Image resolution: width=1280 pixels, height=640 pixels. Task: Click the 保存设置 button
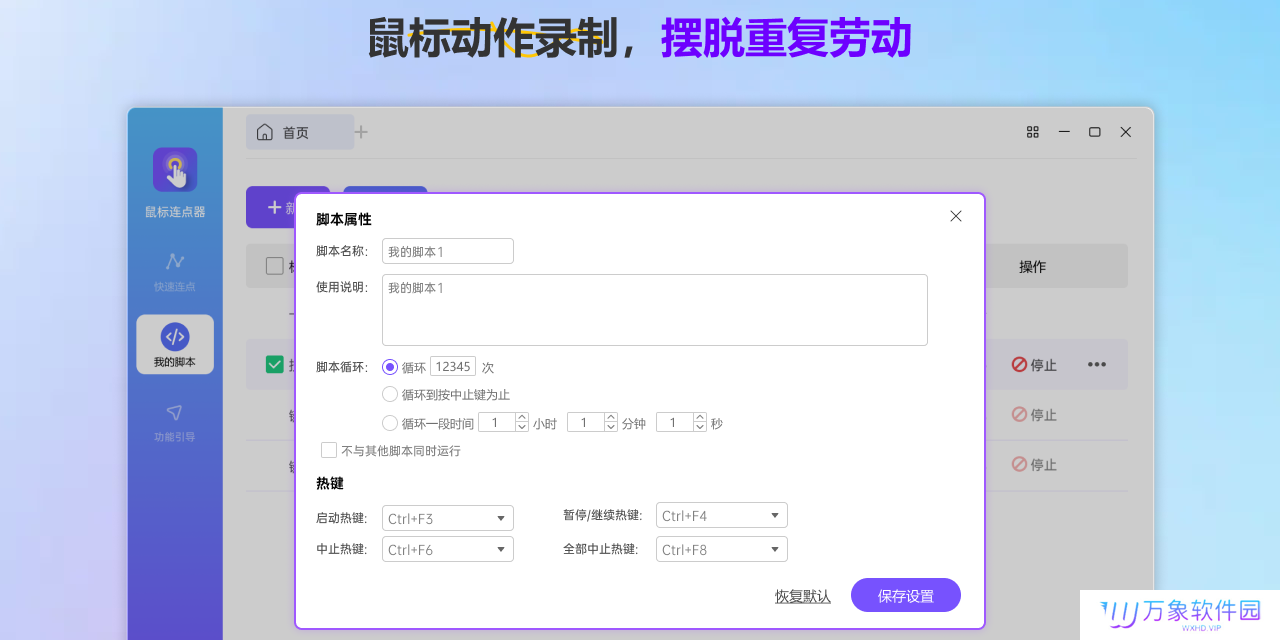point(906,595)
